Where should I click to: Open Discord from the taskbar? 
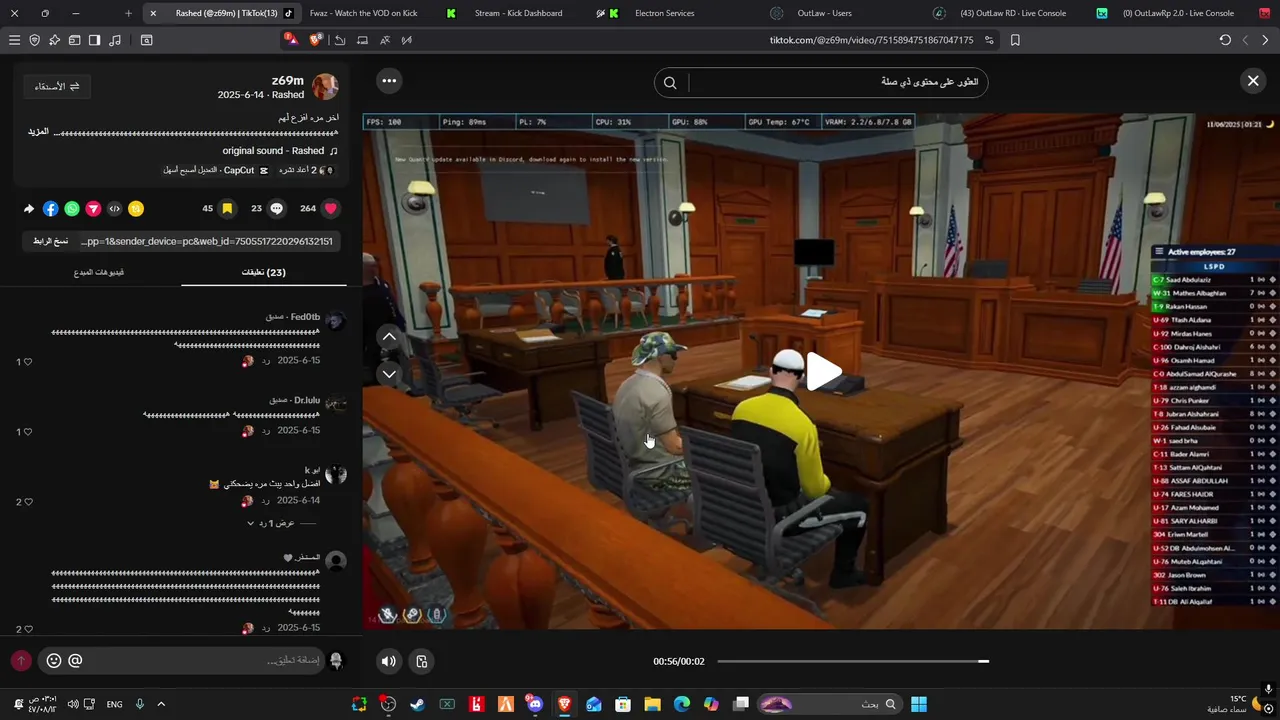pos(535,704)
